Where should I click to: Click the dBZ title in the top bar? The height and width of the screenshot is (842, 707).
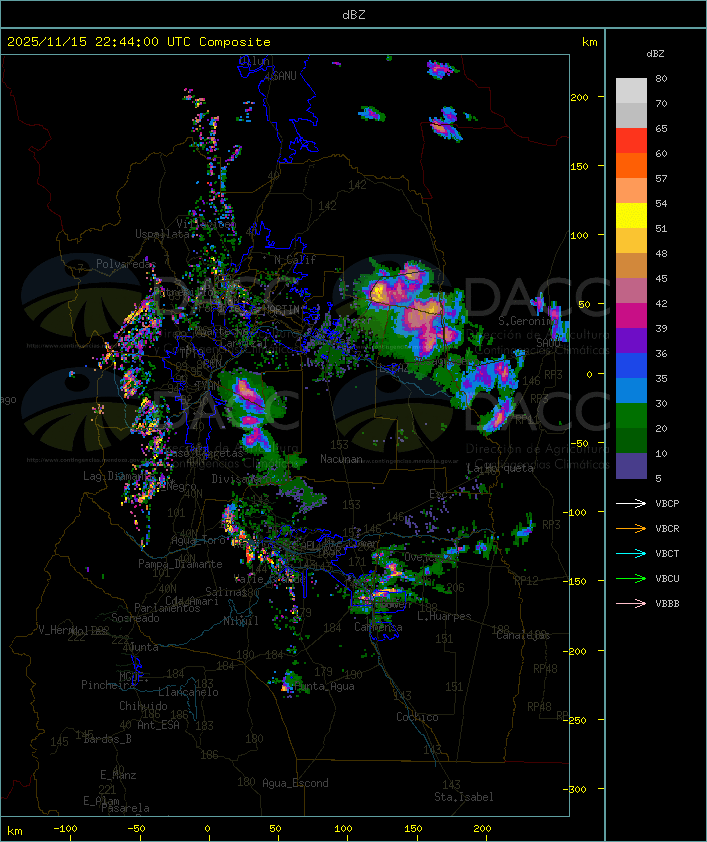click(x=354, y=15)
